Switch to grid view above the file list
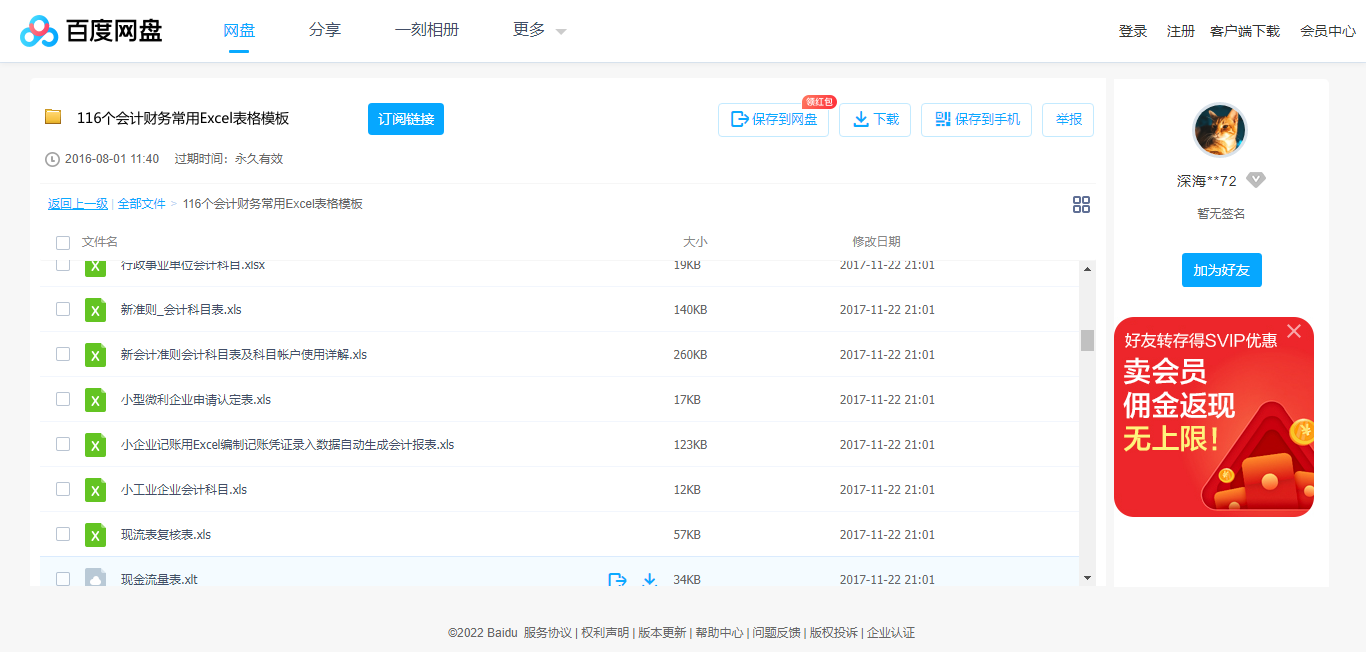The width and height of the screenshot is (1366, 652). (x=1081, y=204)
